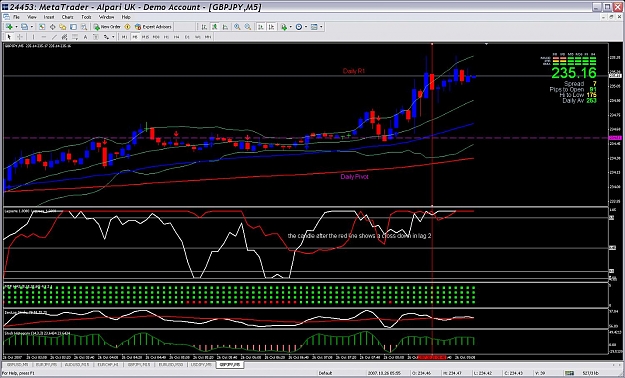Switch to the H4 timeframe
This screenshot has width=625, height=378.
(177, 37)
